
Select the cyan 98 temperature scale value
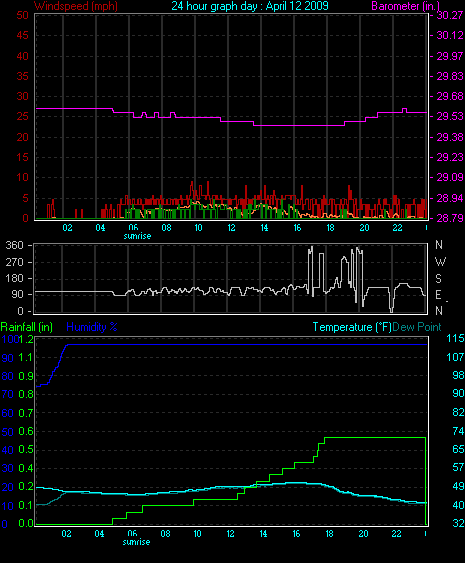459,375
